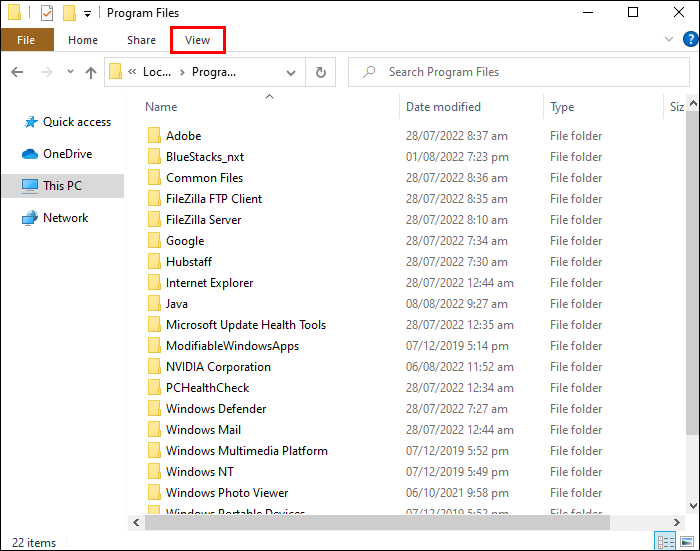The height and width of the screenshot is (551, 700).
Task: Select the Windows Defender folder icon
Action: tap(154, 408)
